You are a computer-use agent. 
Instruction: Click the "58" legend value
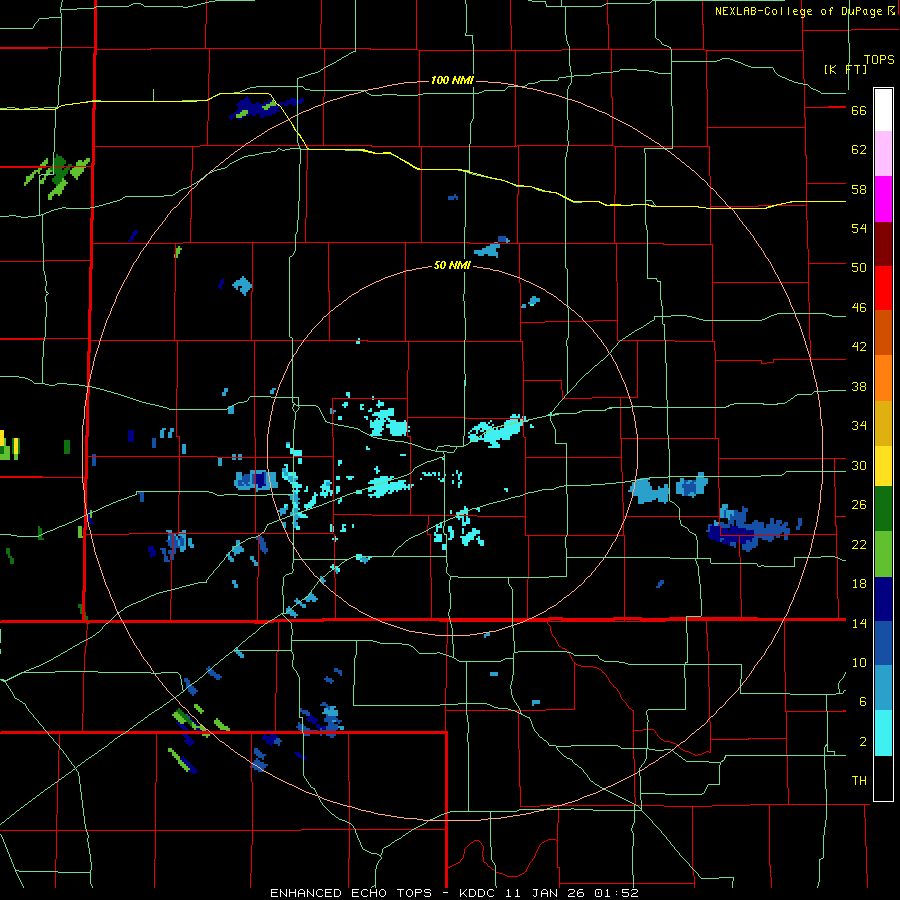pyautogui.click(x=859, y=189)
